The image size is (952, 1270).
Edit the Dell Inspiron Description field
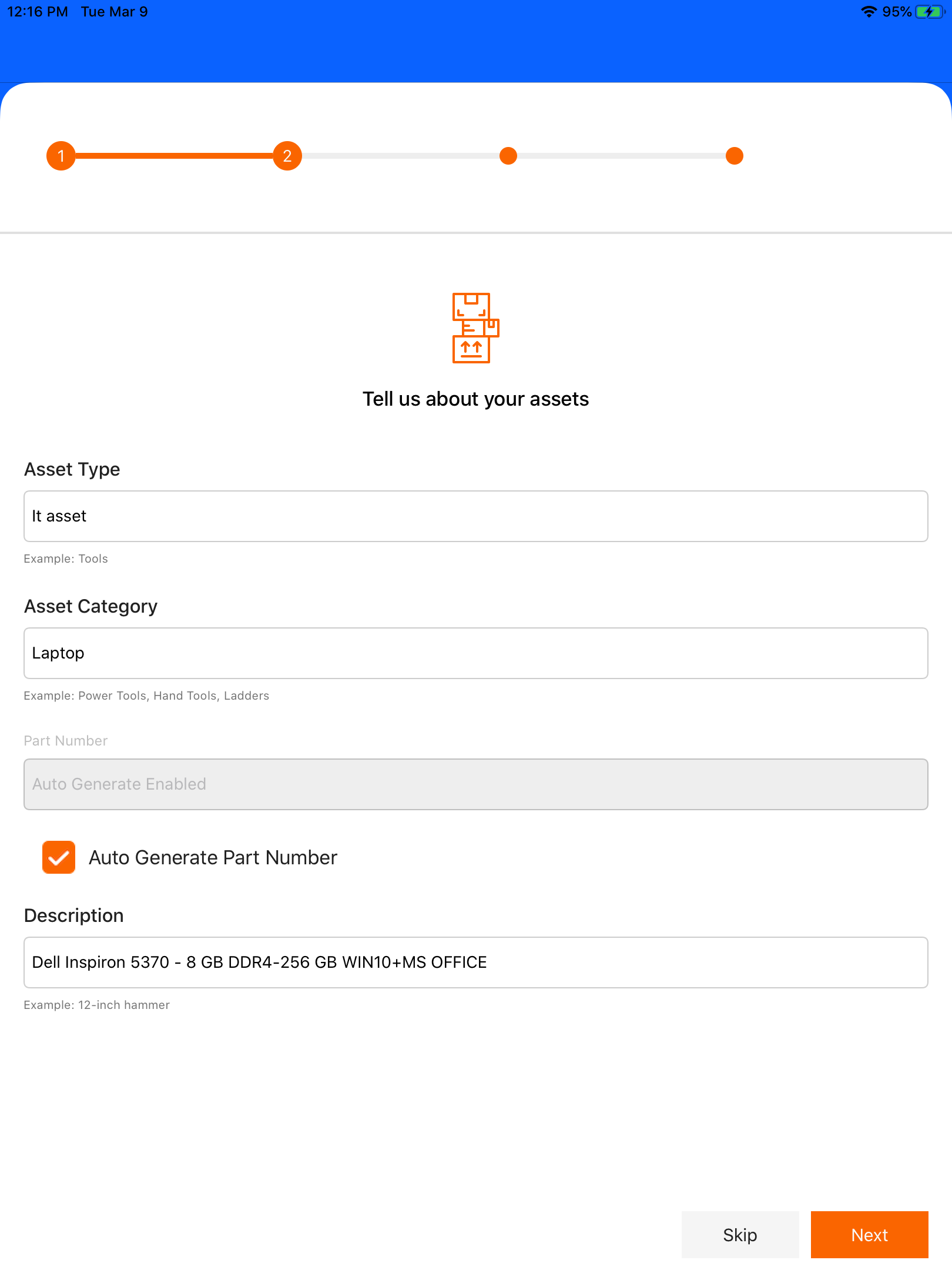pyautogui.click(x=476, y=962)
